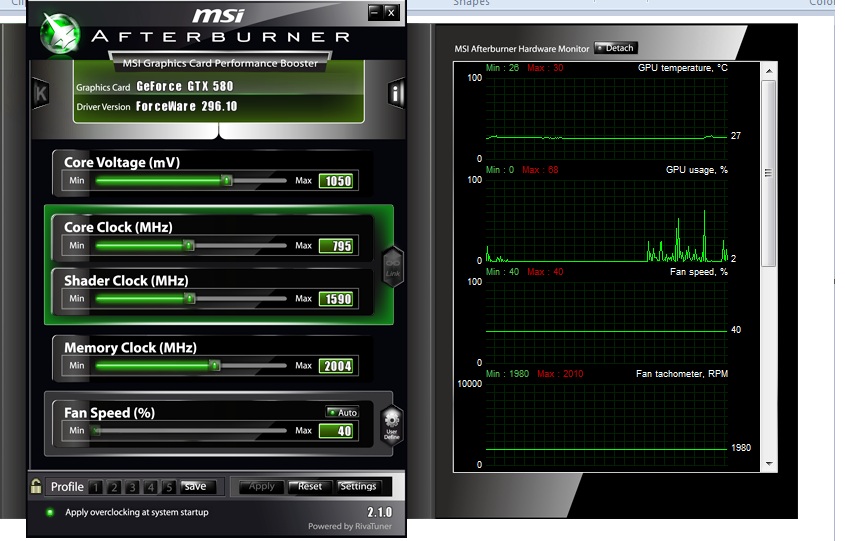Click the hardware monitor scroll up arrow

pyautogui.click(x=769, y=71)
